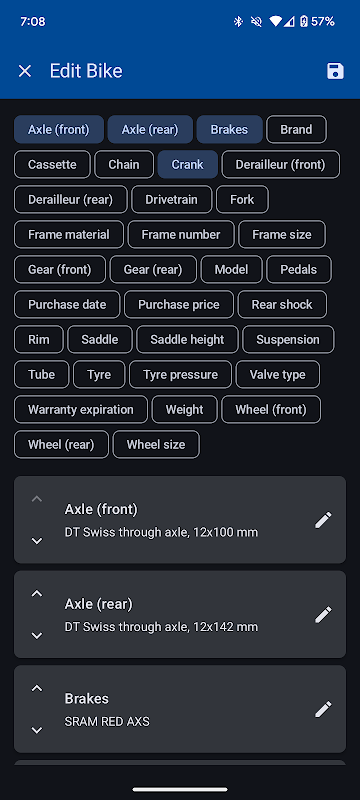The height and width of the screenshot is (800, 360).
Task: Toggle off the Brakes chip
Action: (x=229, y=130)
